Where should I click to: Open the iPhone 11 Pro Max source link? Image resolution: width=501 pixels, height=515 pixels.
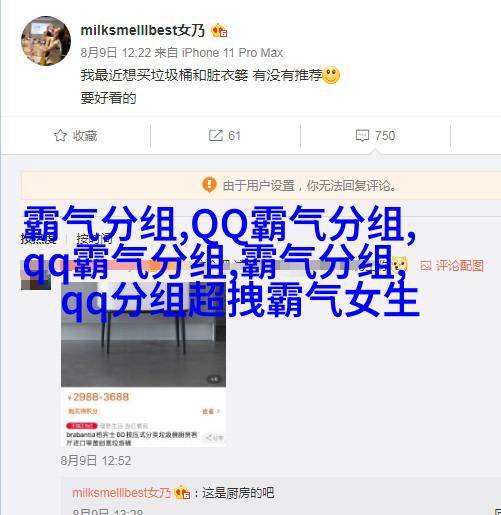pyautogui.click(x=232, y=53)
